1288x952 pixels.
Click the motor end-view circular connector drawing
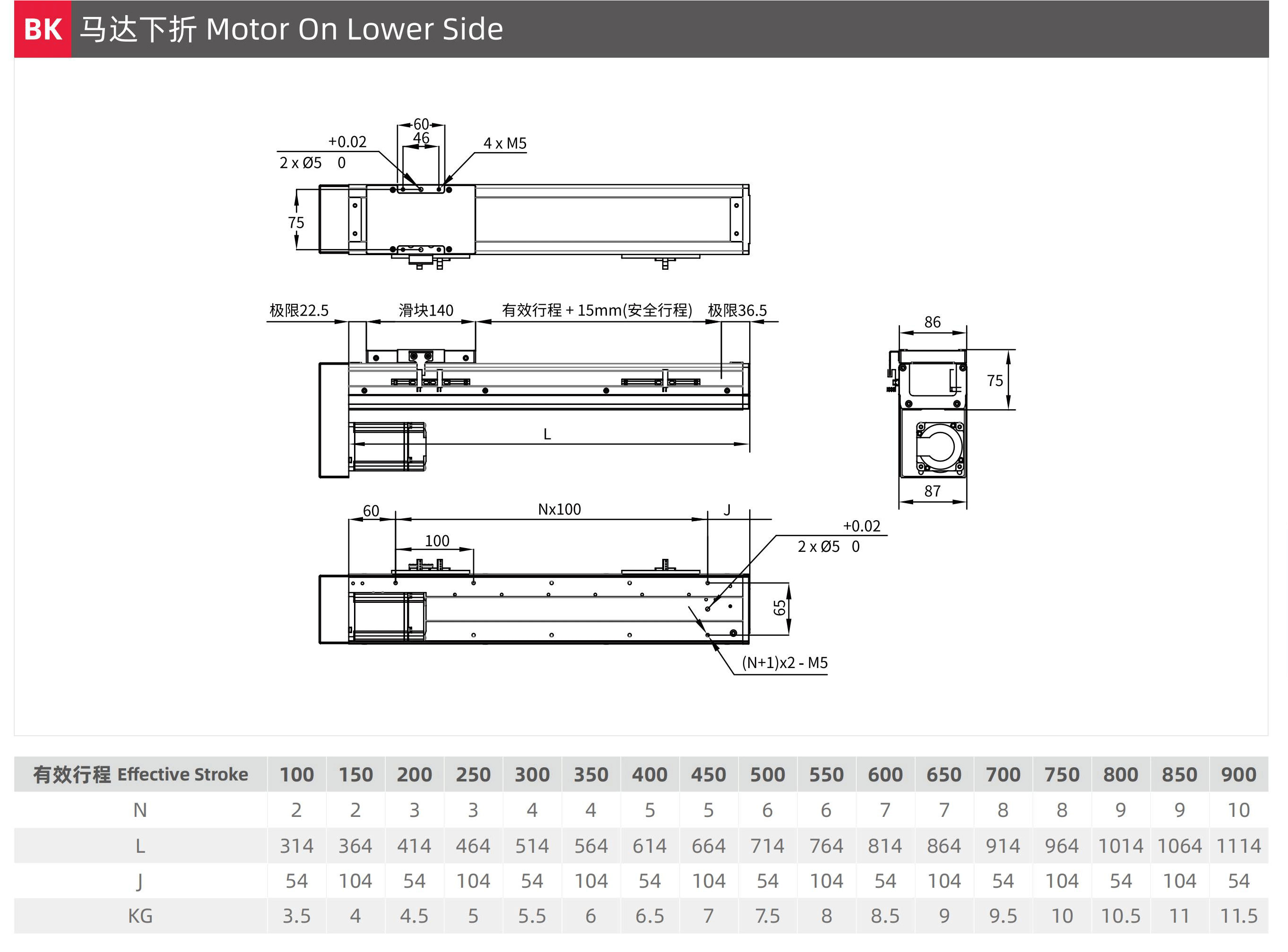(x=939, y=447)
